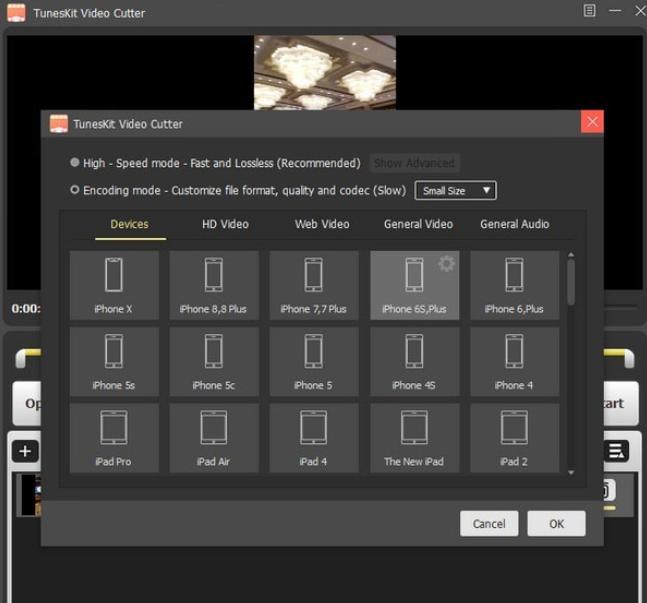Click the device list scrollbar thumb
Viewport: 647px width, 603px height.
pyautogui.click(x=571, y=282)
